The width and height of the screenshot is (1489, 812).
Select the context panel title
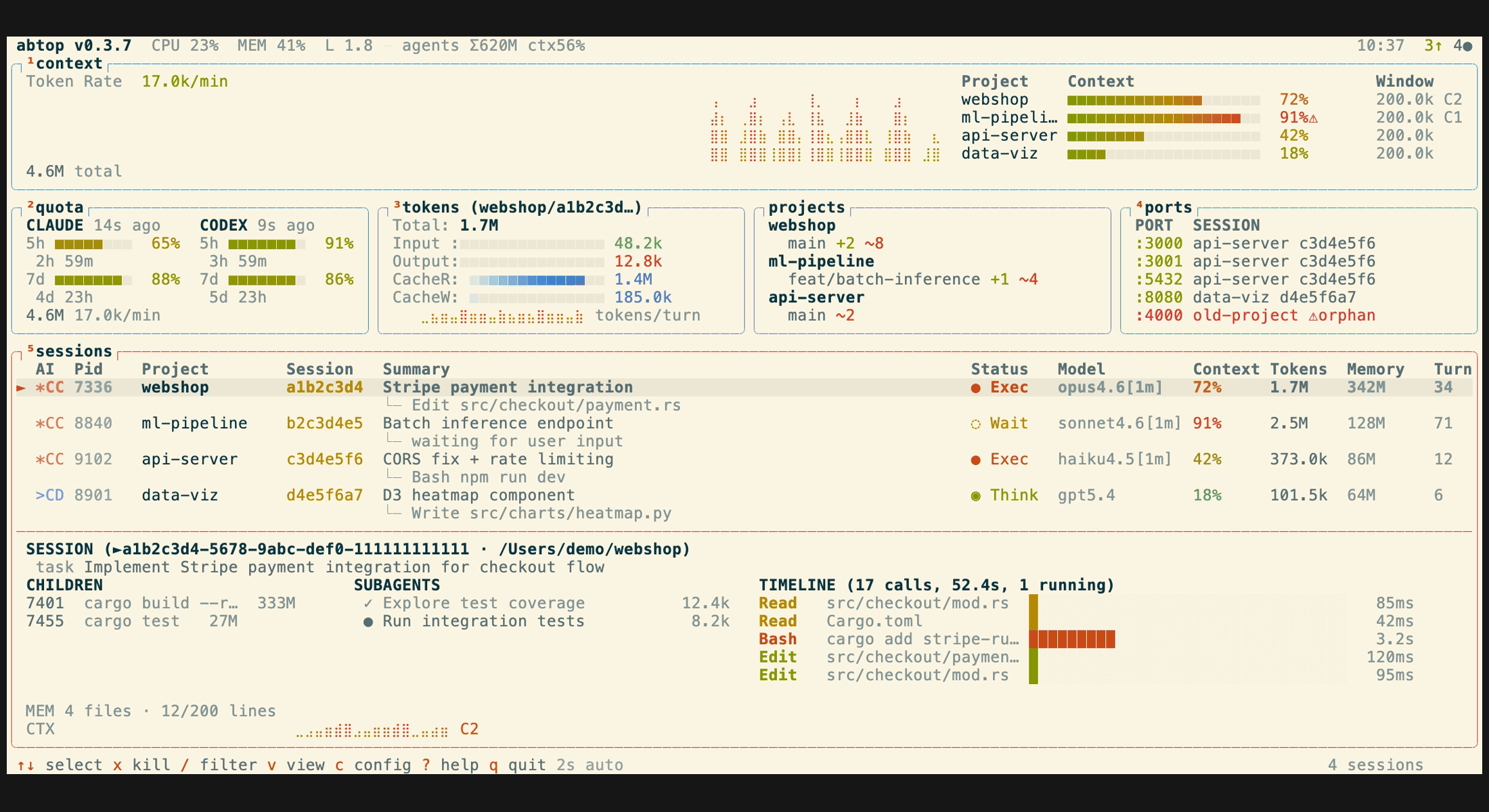point(68,64)
